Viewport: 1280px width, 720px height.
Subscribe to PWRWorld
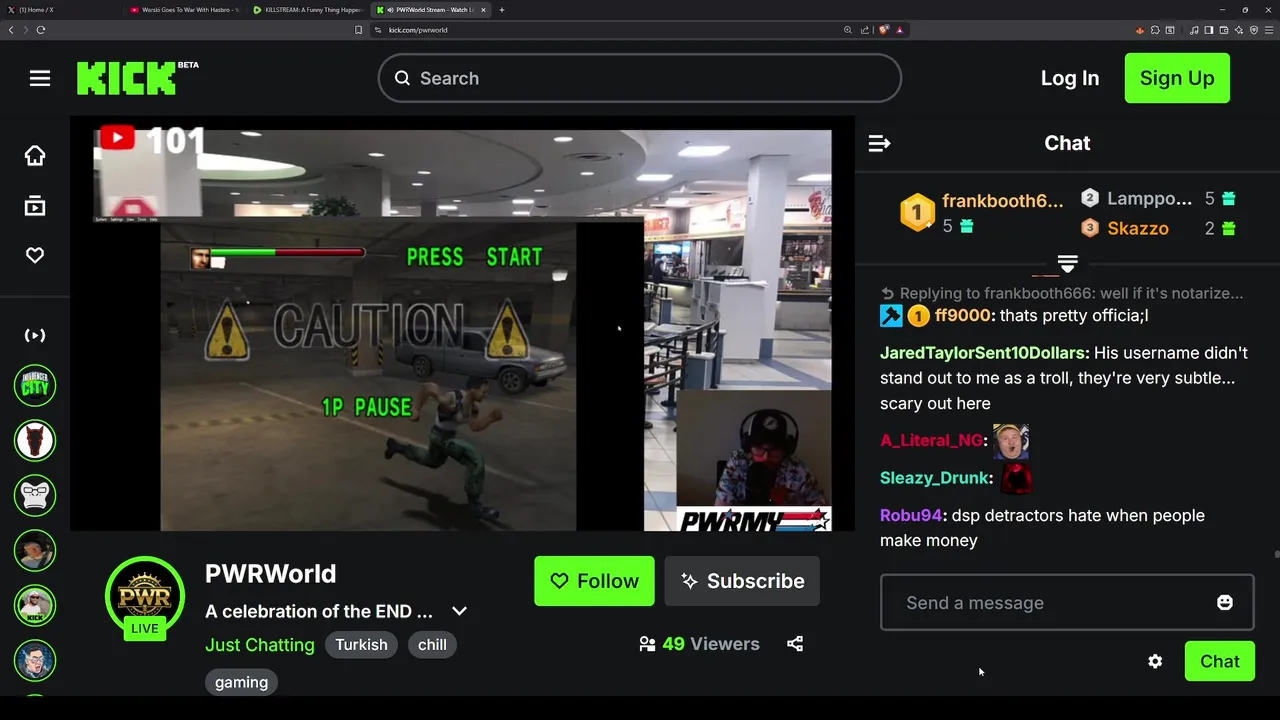[x=742, y=581]
